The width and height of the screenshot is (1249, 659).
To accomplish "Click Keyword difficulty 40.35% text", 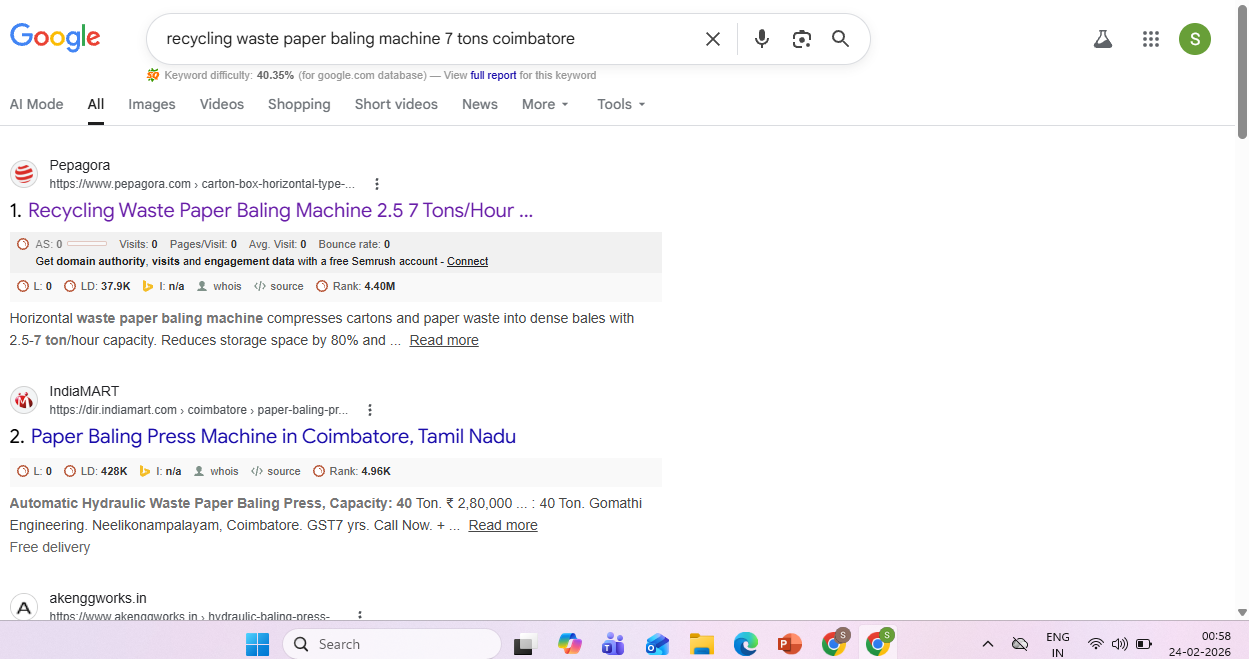I will pyautogui.click(x=229, y=75).
